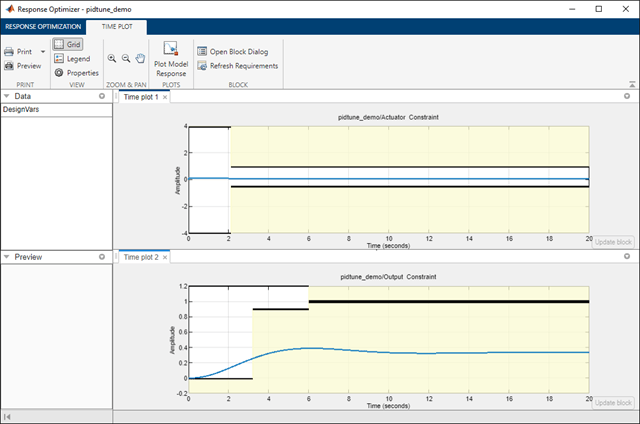Click the Zoom In magnifier tool
This screenshot has width=640, height=424.
tap(111, 59)
